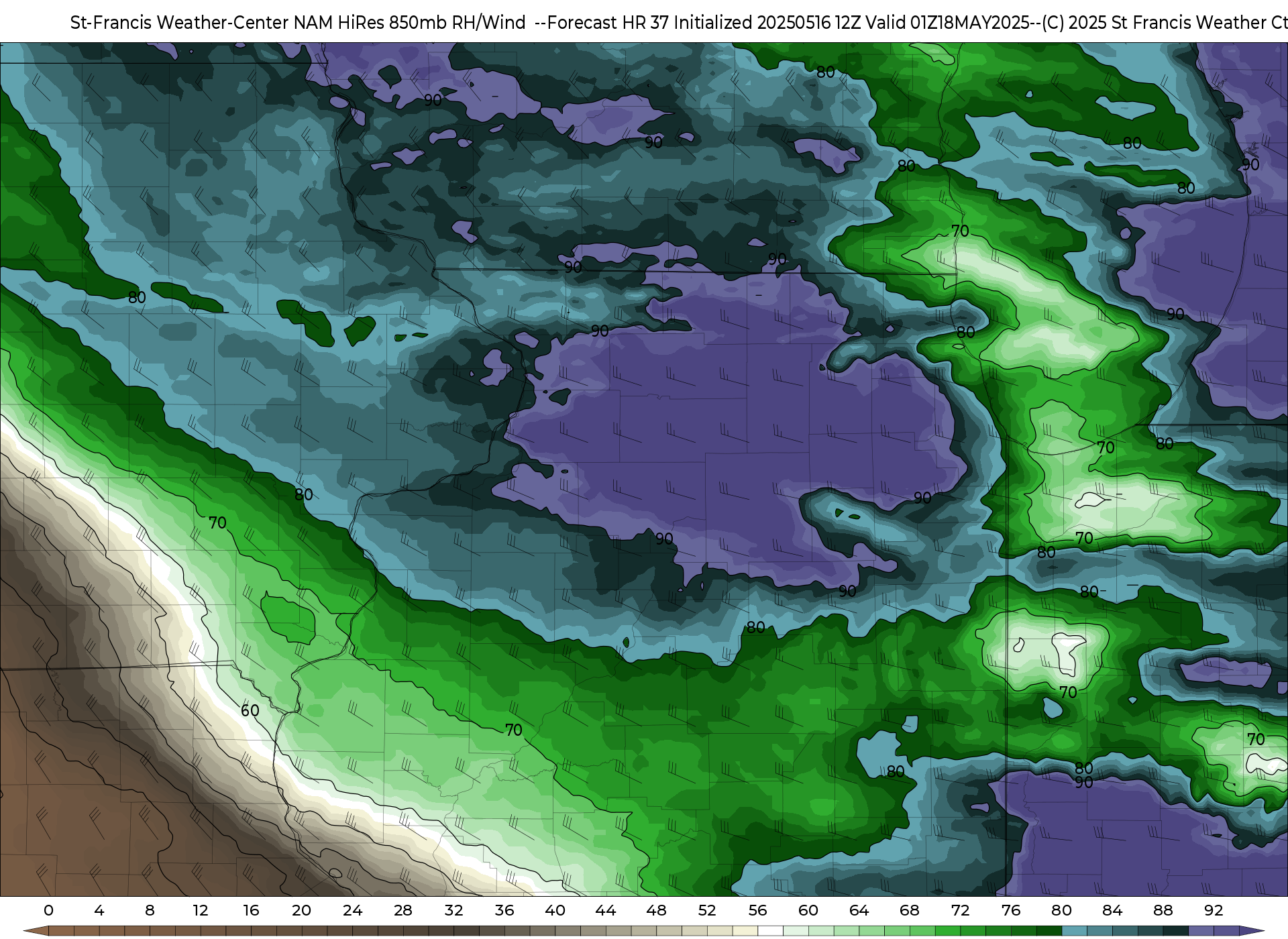The height and width of the screenshot is (939, 1288).
Task: Click the colorbar tick label "92"
Action: point(1214,910)
